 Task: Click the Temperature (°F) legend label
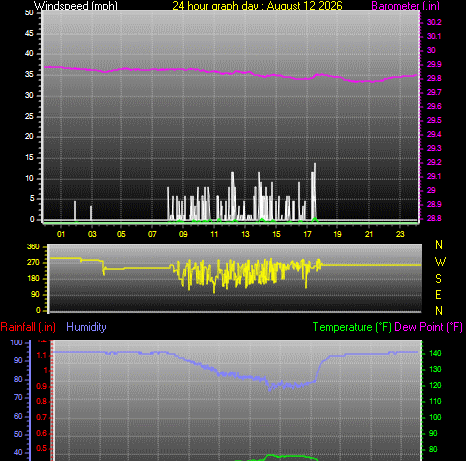(352, 327)
